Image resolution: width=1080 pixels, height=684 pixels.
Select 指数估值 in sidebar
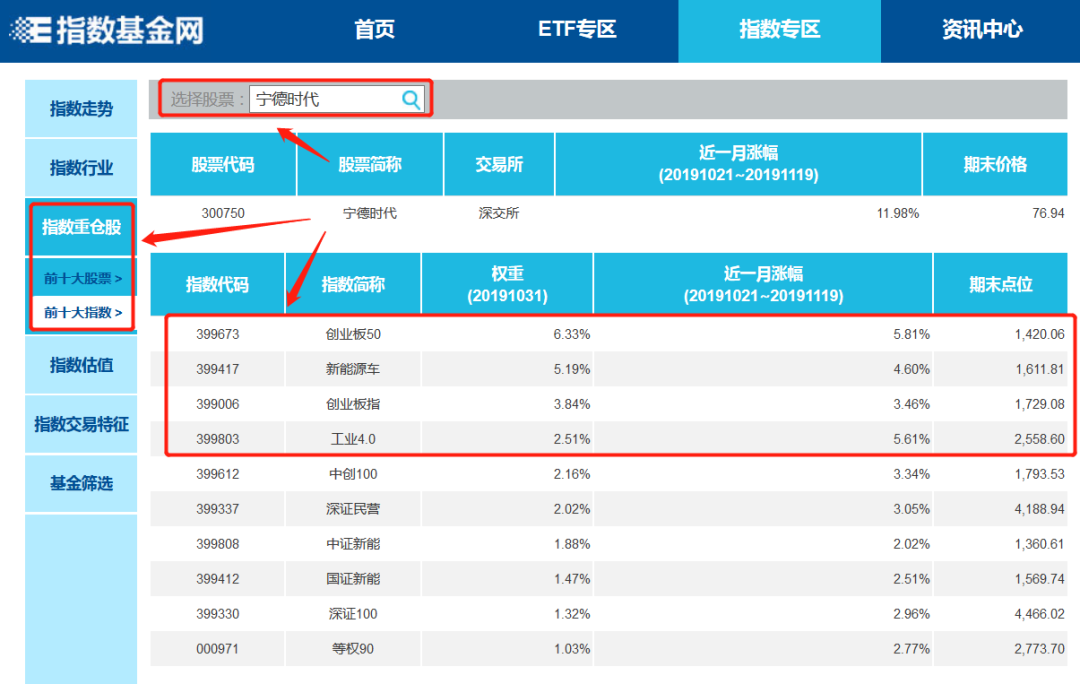click(81, 365)
